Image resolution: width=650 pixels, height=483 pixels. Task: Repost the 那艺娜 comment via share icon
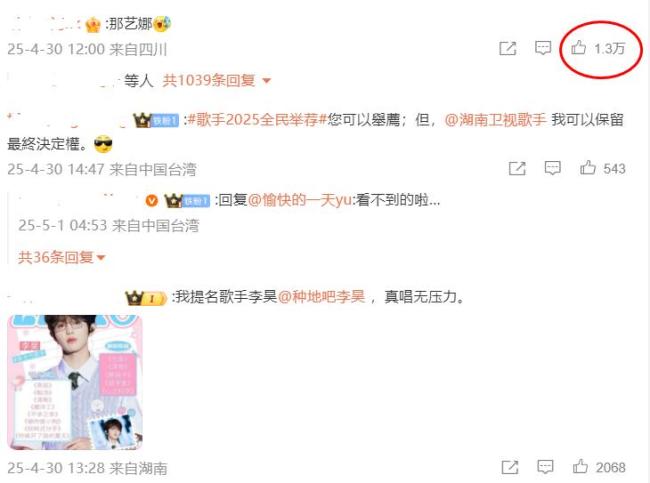tap(508, 49)
